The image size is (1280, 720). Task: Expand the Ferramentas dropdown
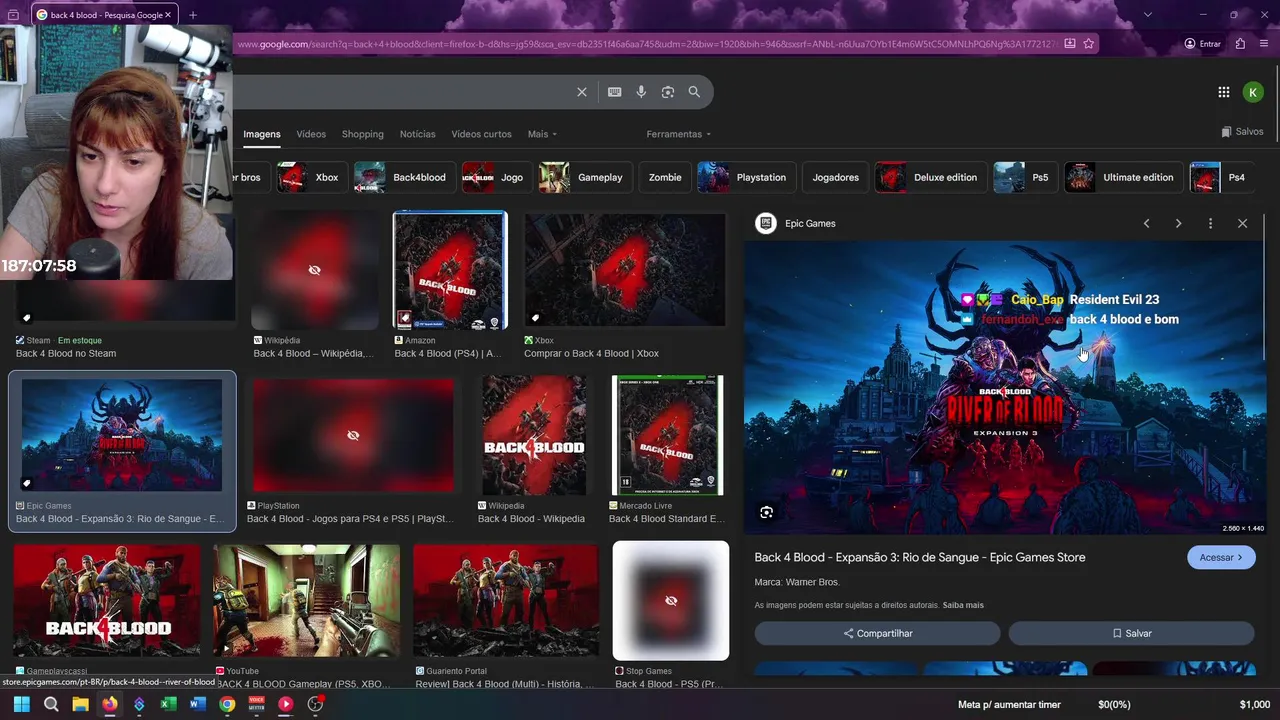[679, 134]
